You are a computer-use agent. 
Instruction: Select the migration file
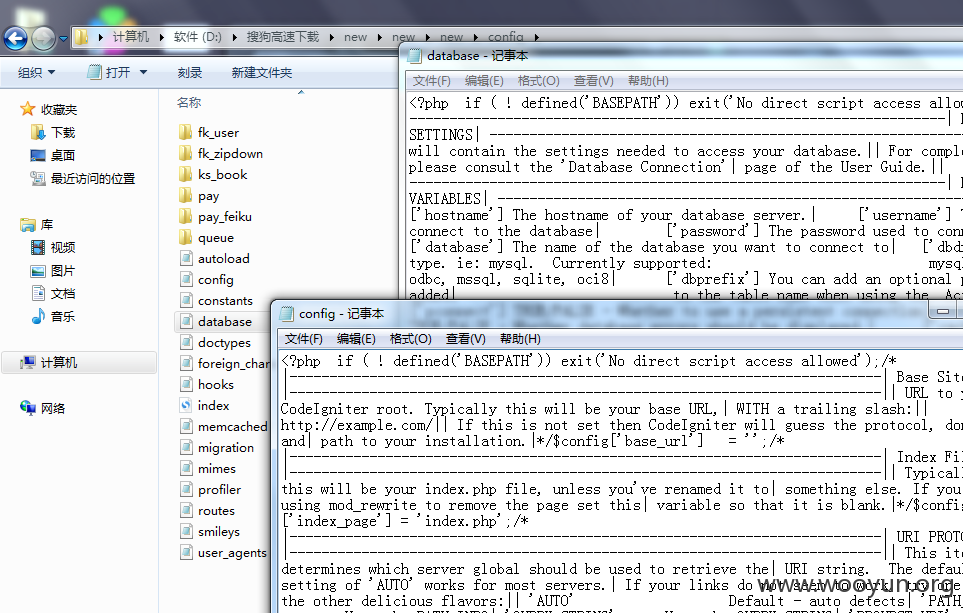pos(217,447)
